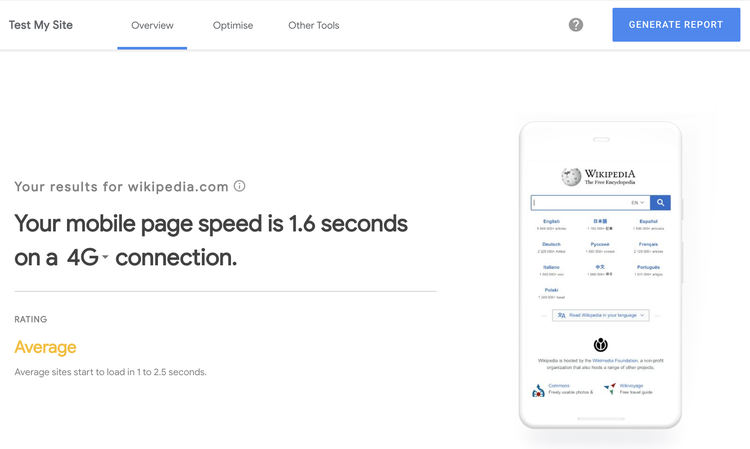750x449 pixels.
Task: Open the 4G connection dropdown
Action: pos(88,258)
